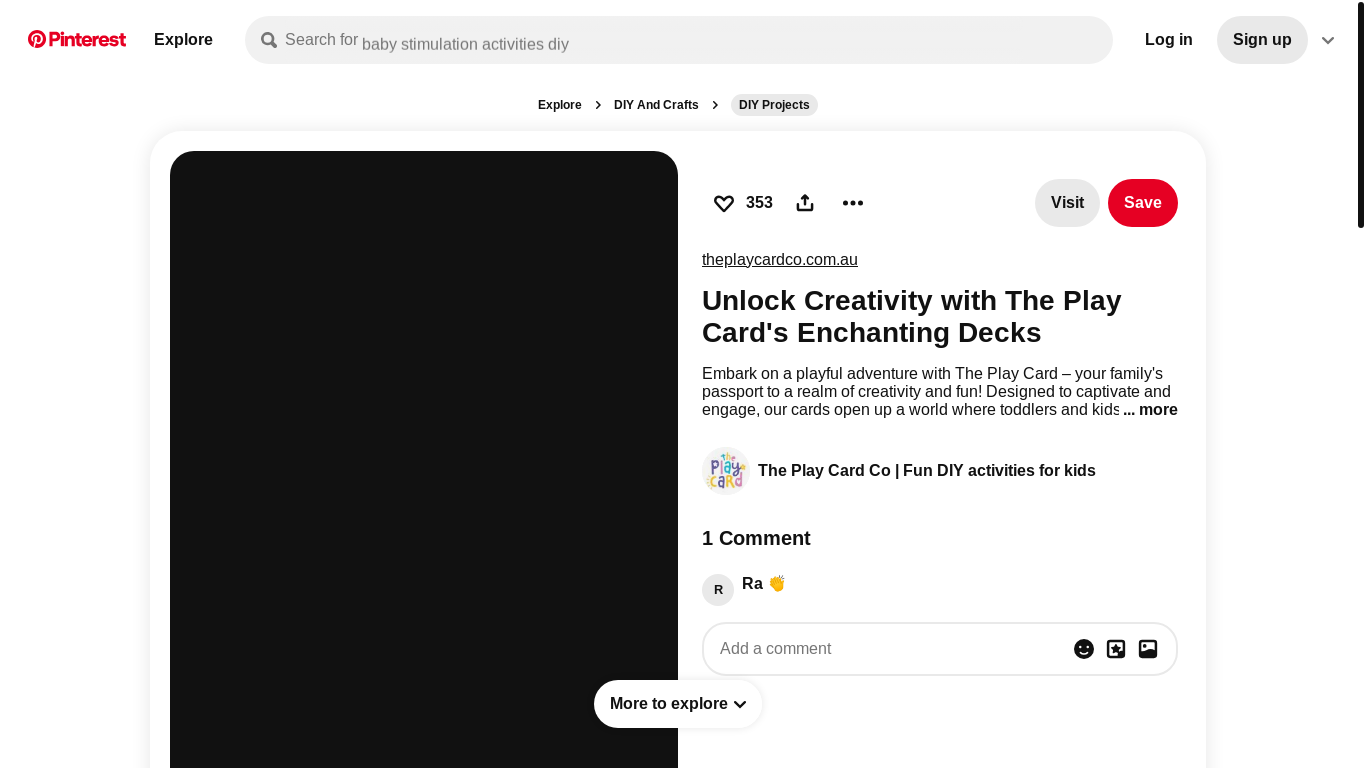The height and width of the screenshot is (768, 1366).
Task: Click the search magnifier icon
Action: pos(269,40)
